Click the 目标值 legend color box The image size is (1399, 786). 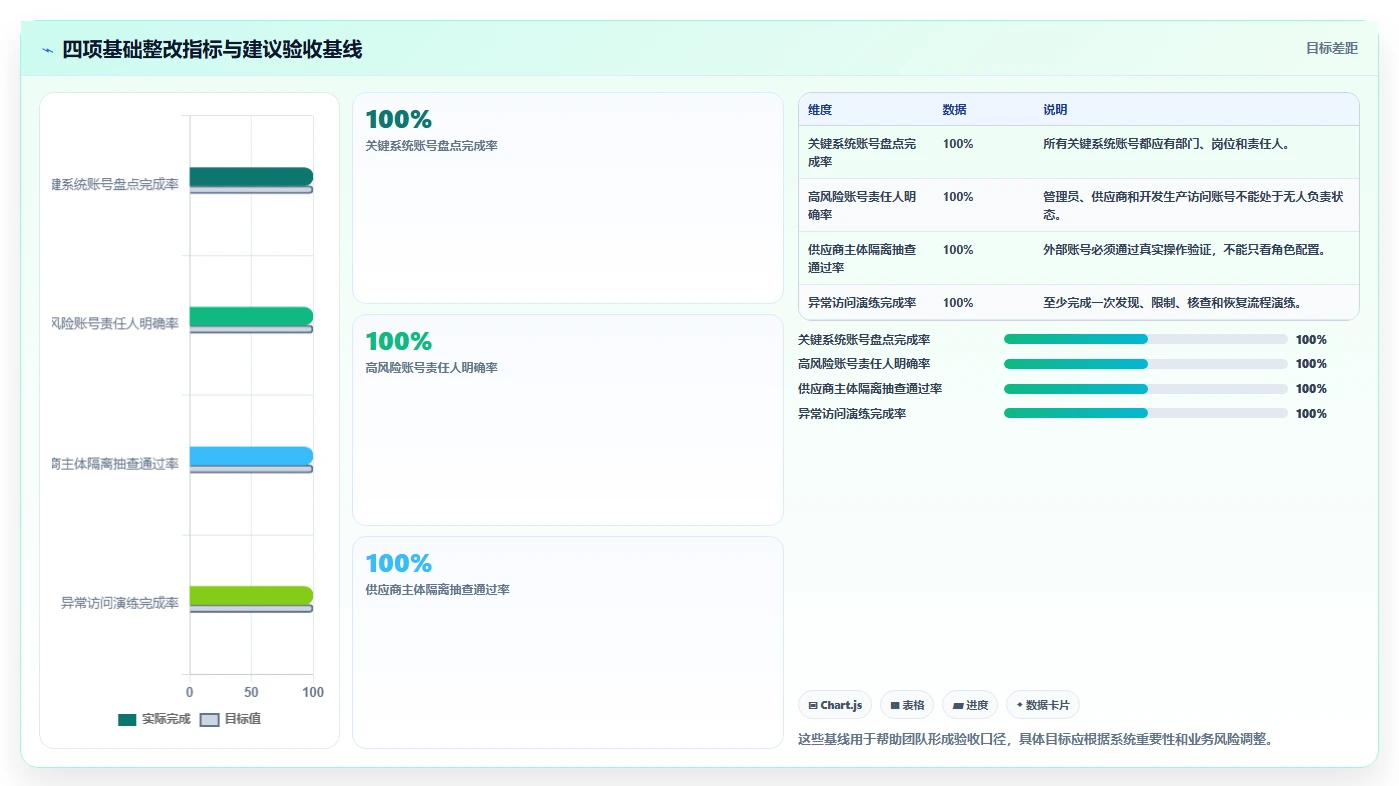[210, 720]
